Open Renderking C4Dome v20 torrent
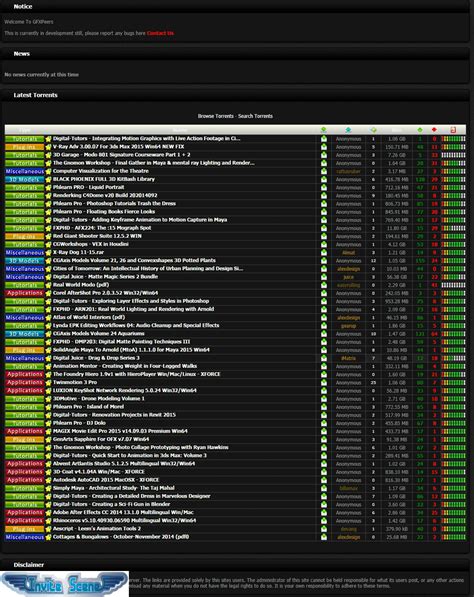Image resolution: width=474 pixels, height=597 pixels. 105,196
